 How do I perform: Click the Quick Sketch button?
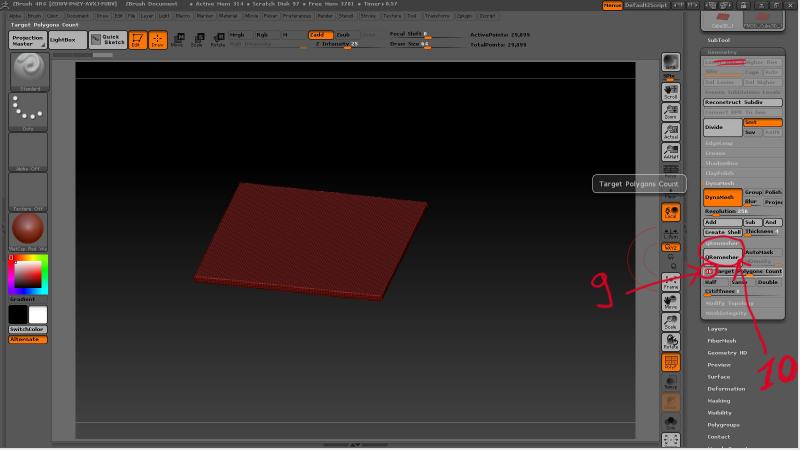click(x=108, y=40)
